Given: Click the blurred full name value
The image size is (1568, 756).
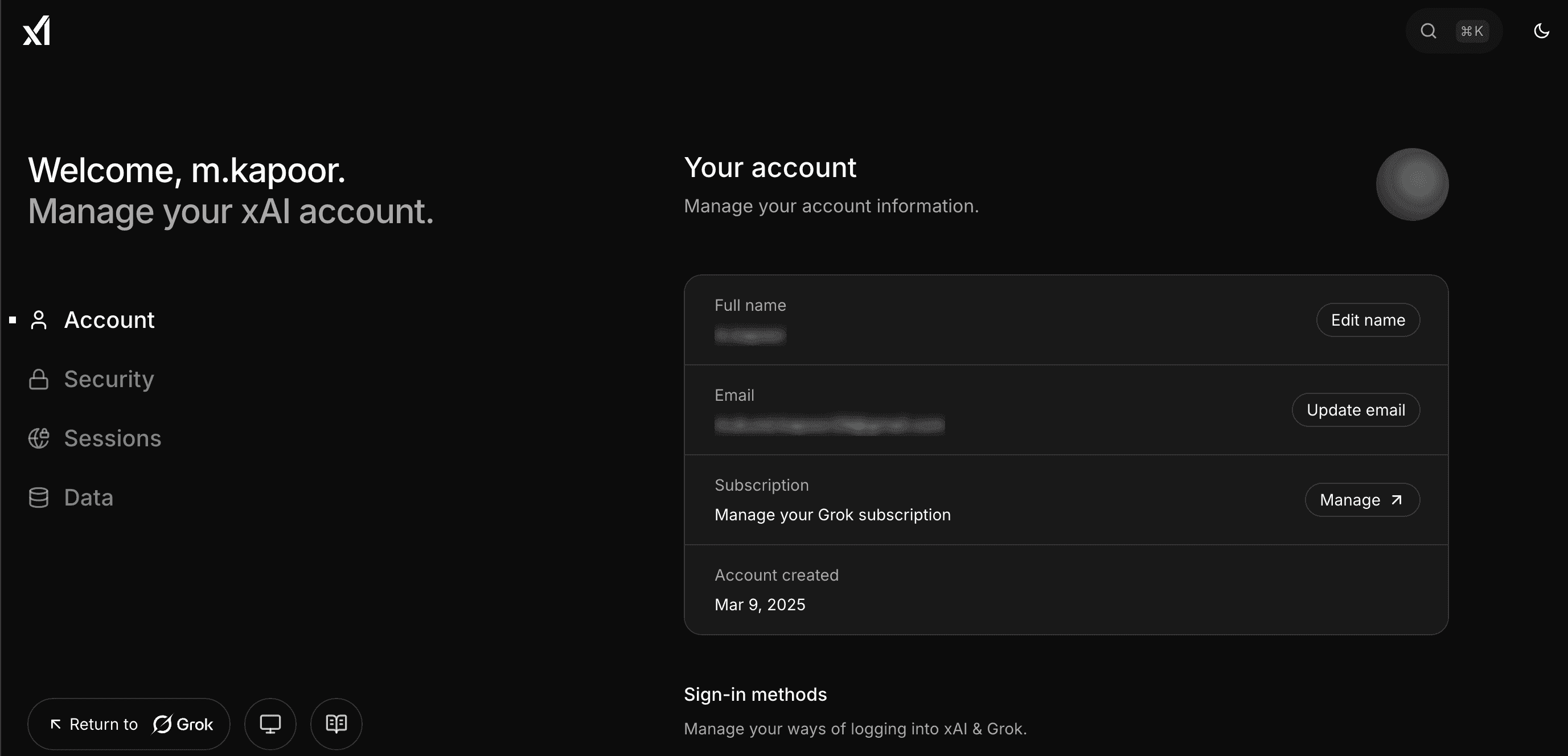Looking at the screenshot, I should (750, 335).
